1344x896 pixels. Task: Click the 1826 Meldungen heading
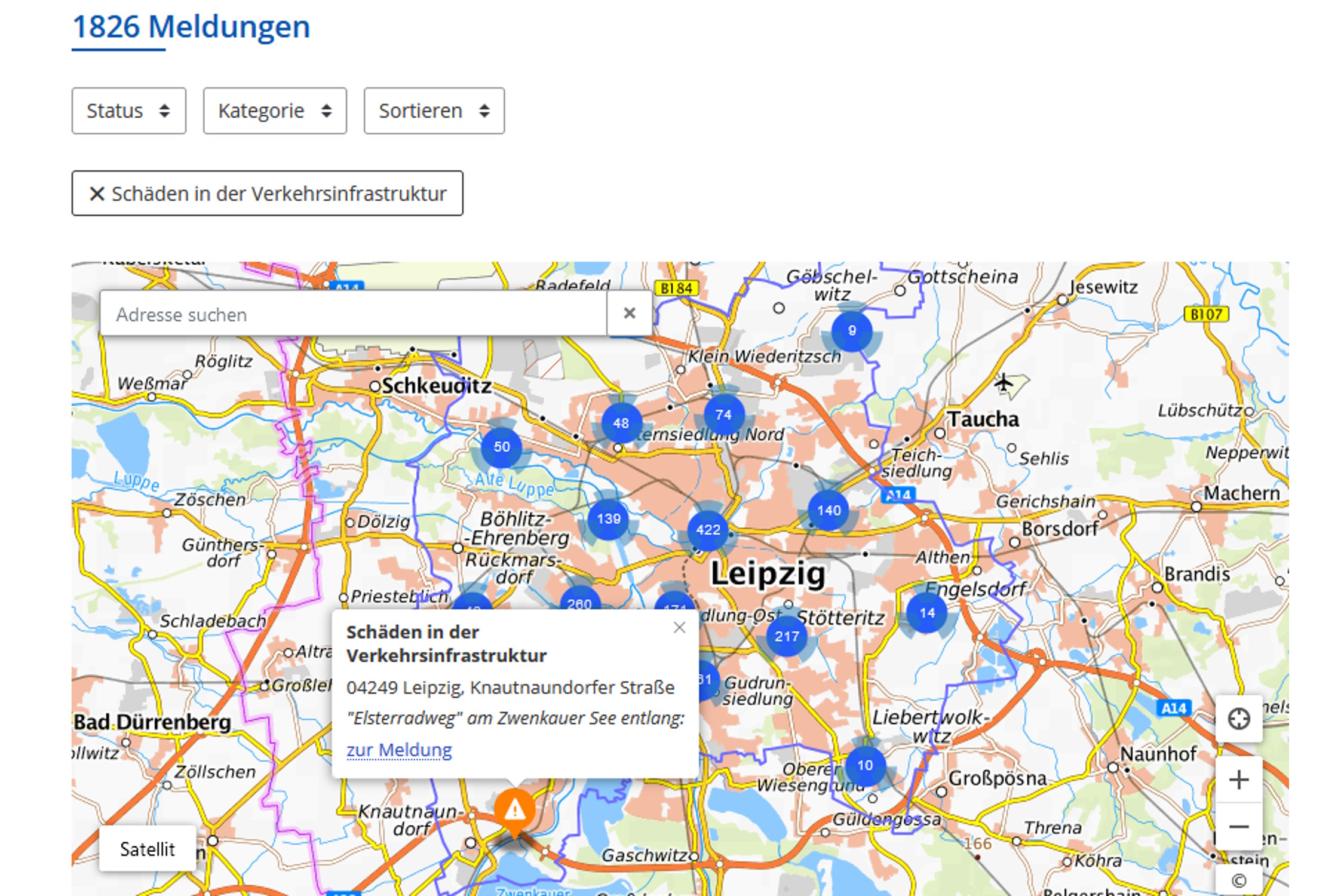click(191, 27)
